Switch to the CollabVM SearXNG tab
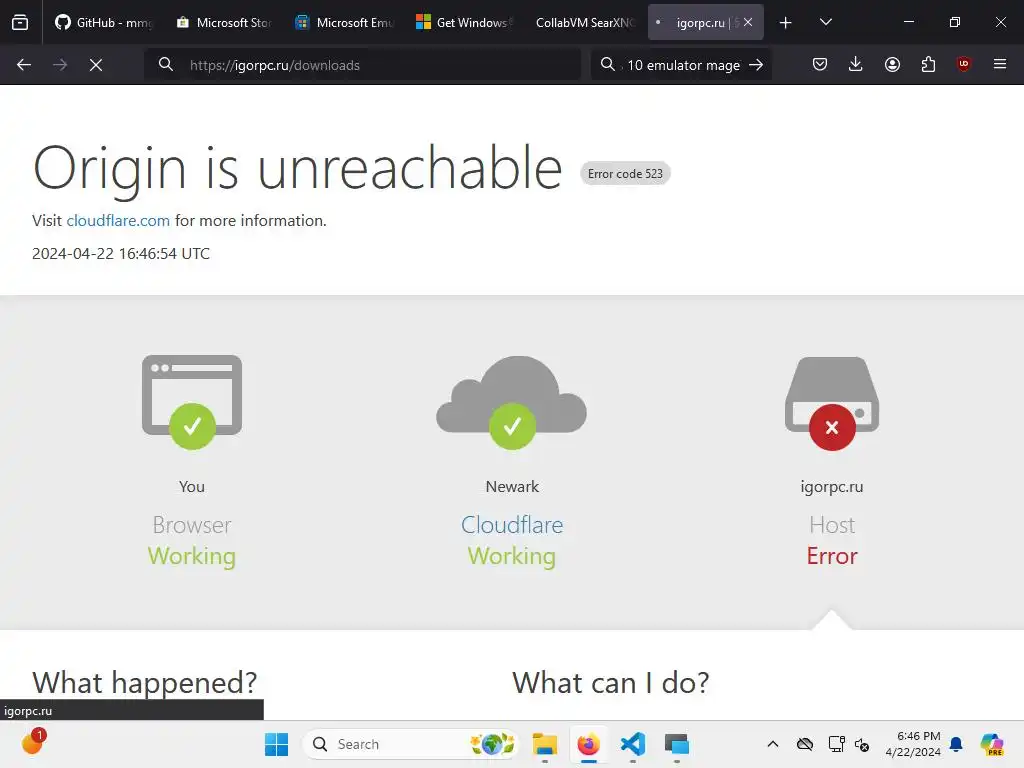1024x768 pixels. click(584, 22)
